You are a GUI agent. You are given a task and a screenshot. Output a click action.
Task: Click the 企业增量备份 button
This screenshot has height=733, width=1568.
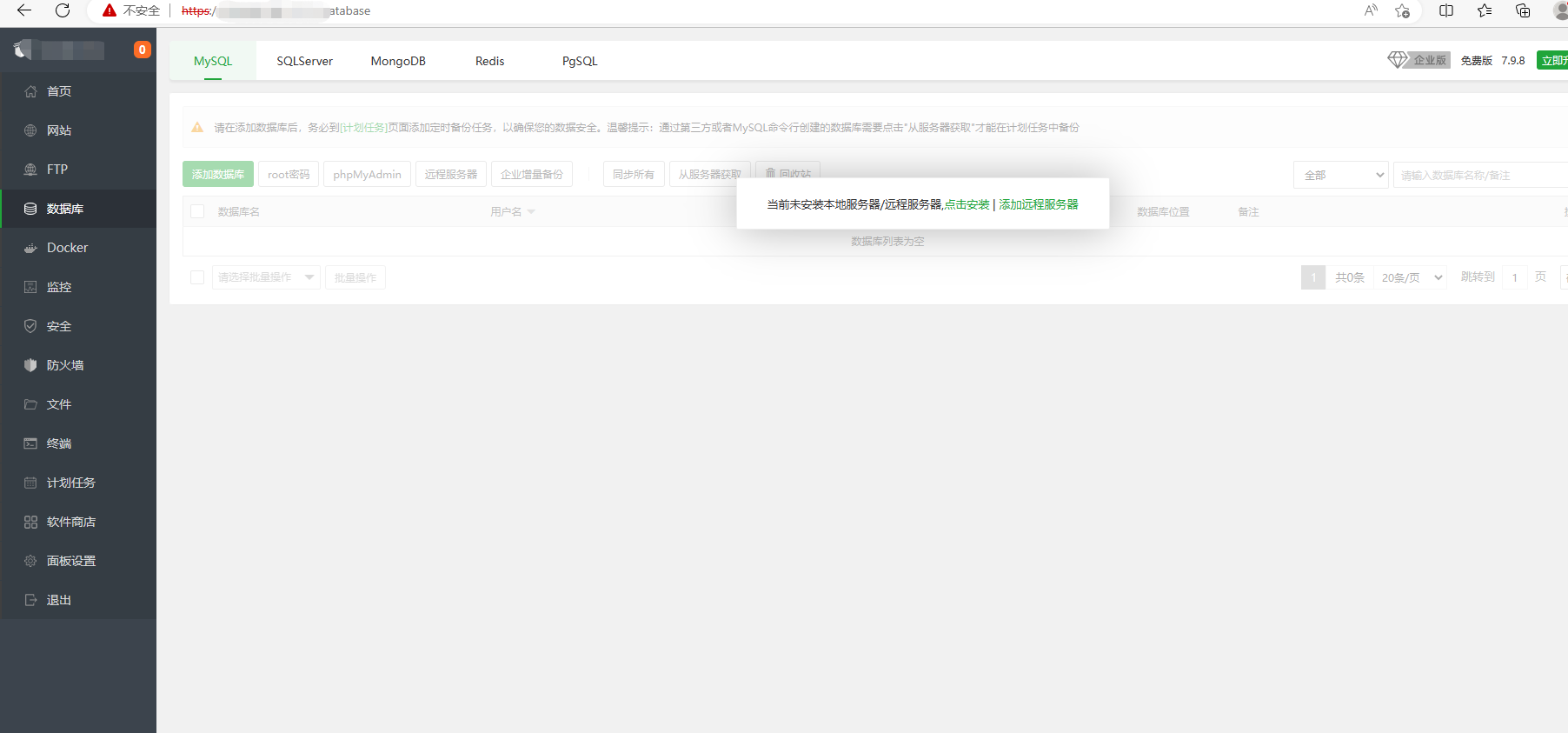point(532,174)
